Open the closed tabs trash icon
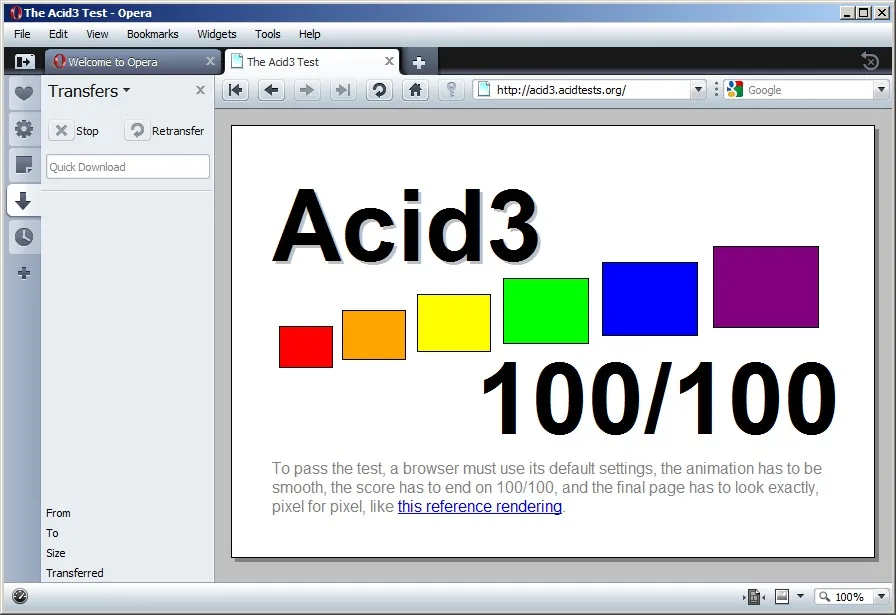896x615 pixels. (870, 61)
